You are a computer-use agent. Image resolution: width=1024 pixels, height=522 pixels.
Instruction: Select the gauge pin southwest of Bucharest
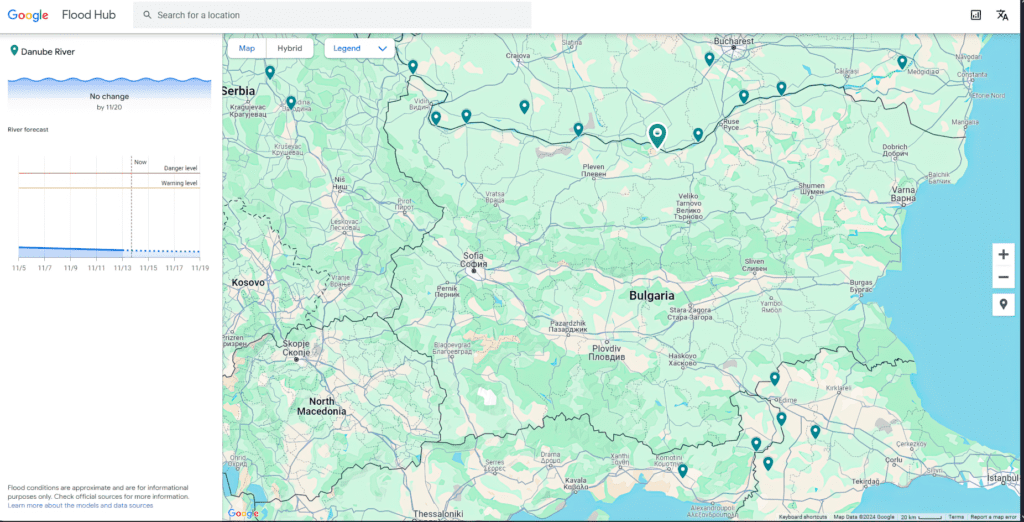709,59
